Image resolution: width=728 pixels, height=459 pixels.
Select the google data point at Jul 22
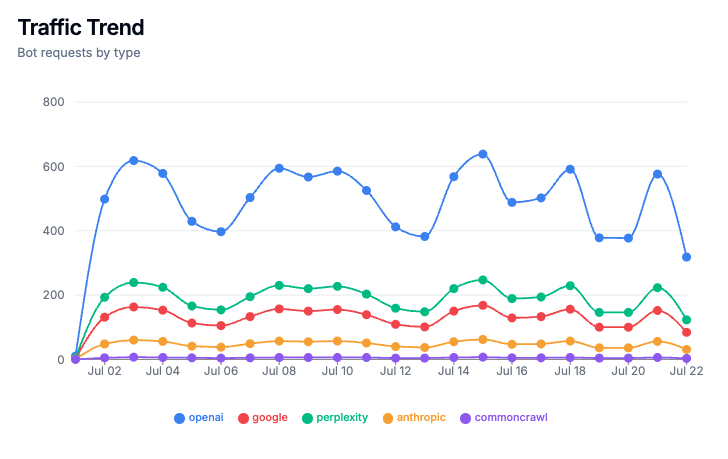[686, 332]
